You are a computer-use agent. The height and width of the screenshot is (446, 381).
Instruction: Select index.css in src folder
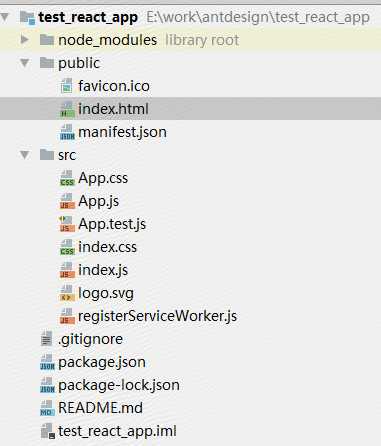pyautogui.click(x=107, y=247)
